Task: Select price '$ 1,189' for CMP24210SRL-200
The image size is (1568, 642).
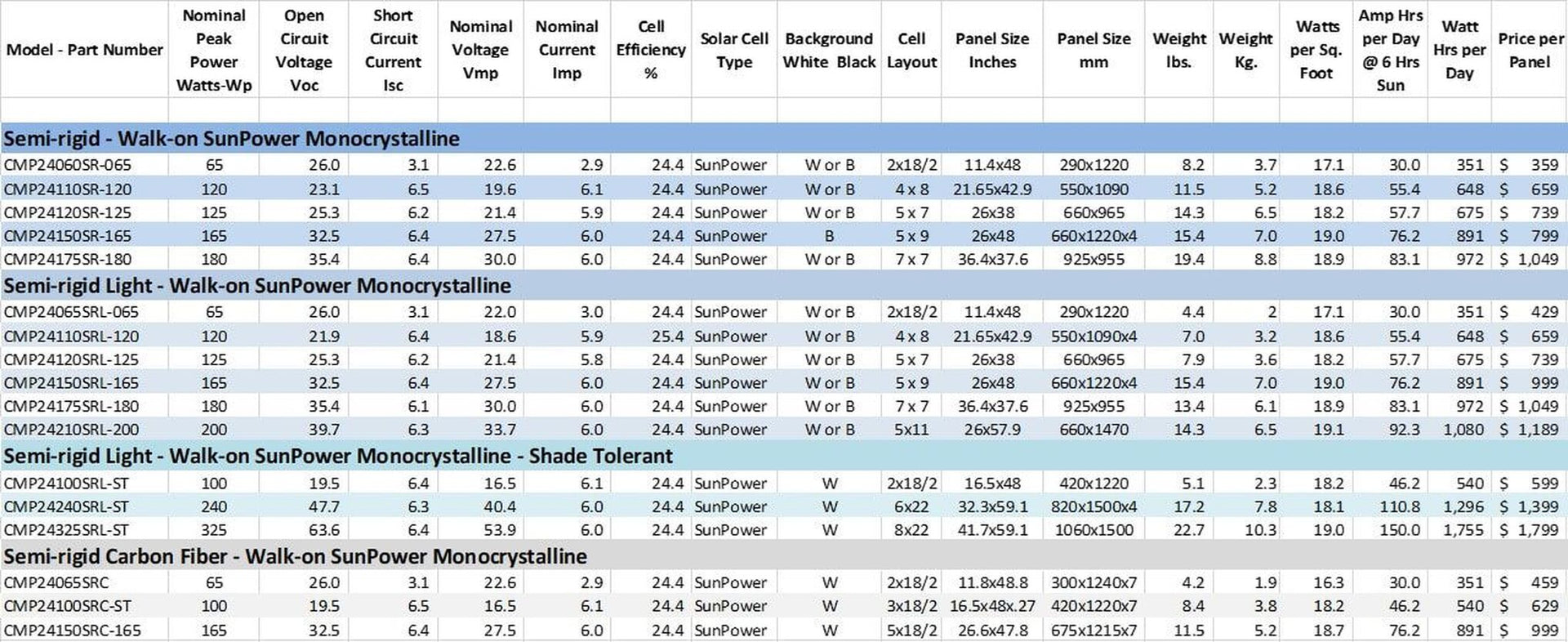Action: tap(1529, 430)
